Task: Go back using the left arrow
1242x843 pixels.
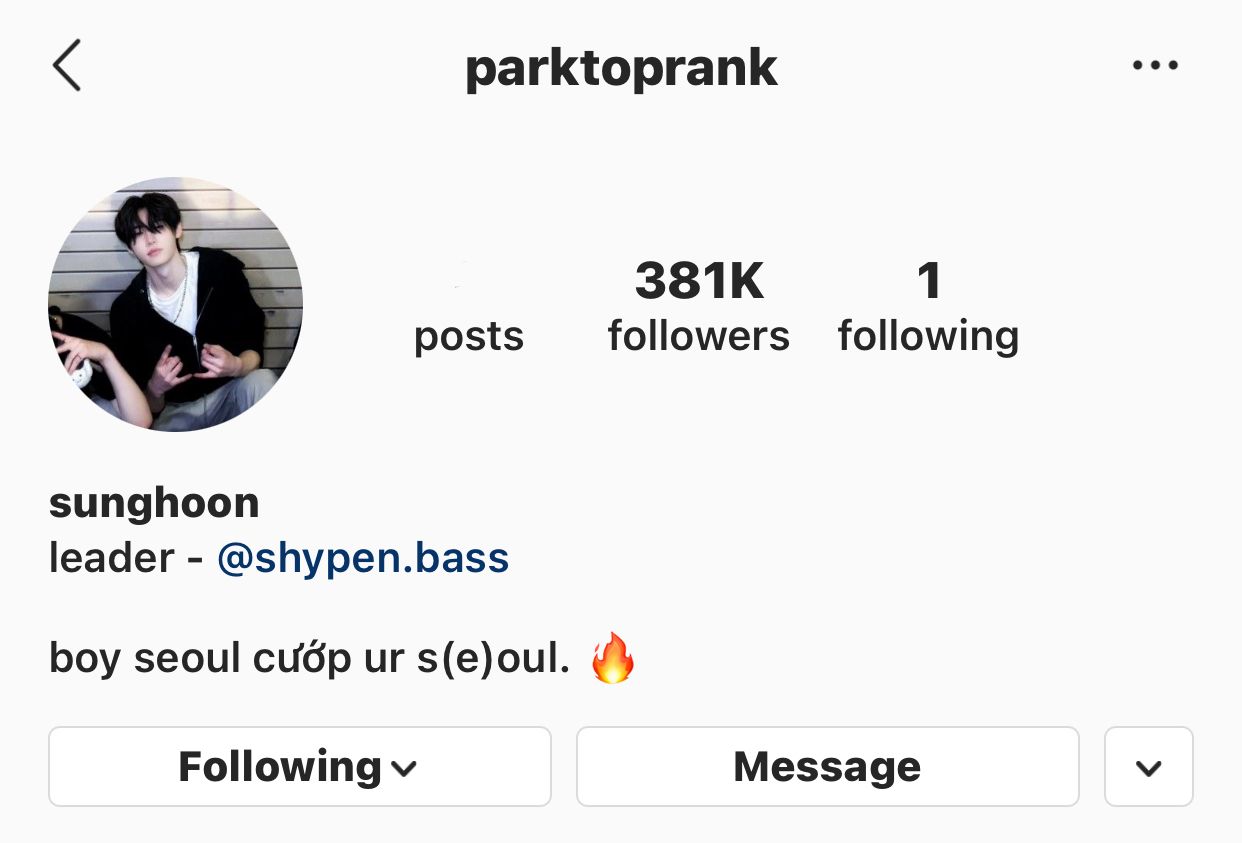Action: click(67, 66)
